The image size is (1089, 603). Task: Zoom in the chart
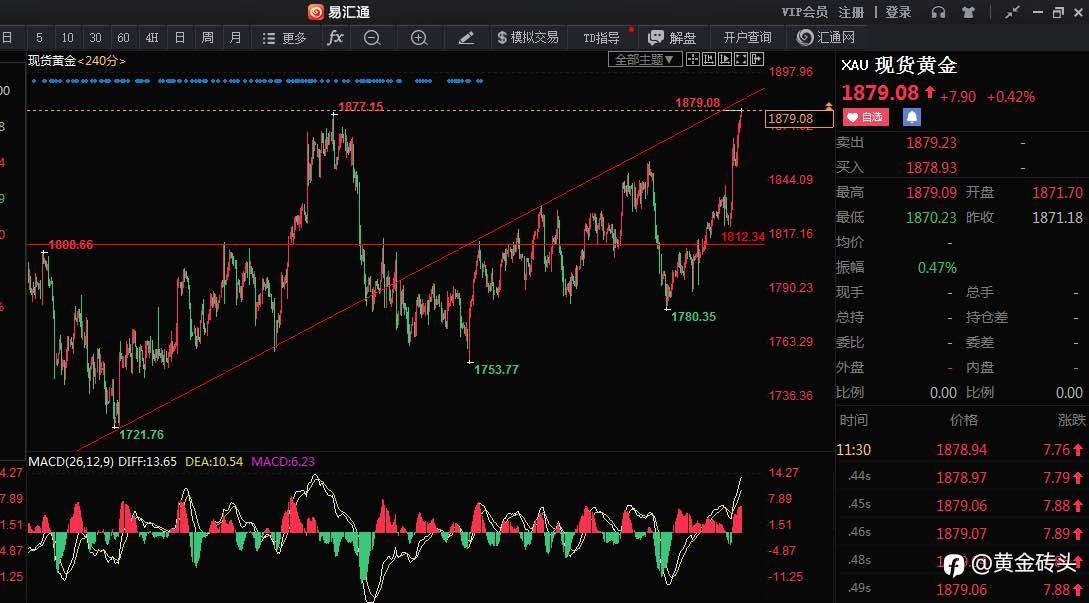tap(419, 38)
